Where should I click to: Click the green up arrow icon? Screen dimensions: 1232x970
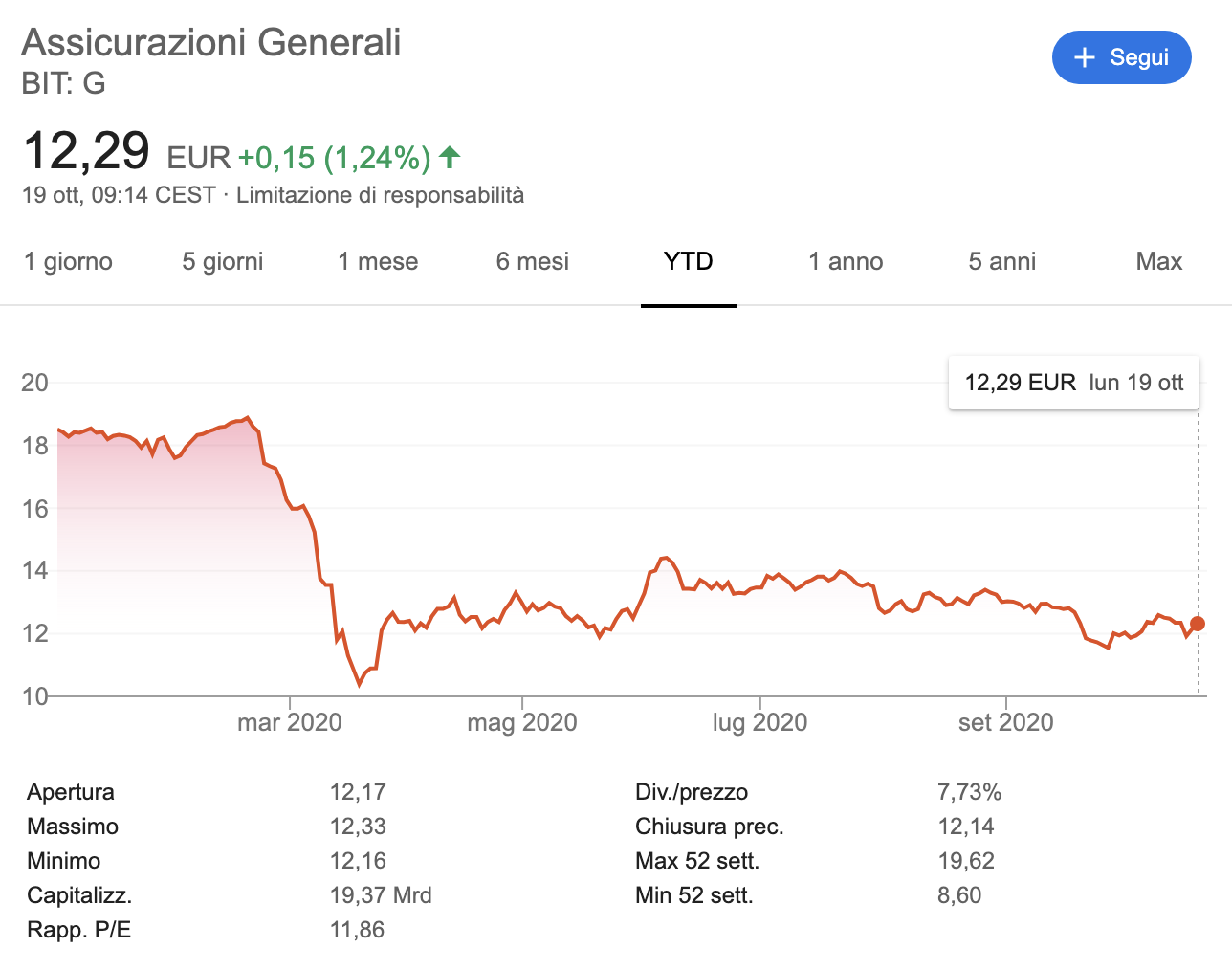pyautogui.click(x=450, y=157)
